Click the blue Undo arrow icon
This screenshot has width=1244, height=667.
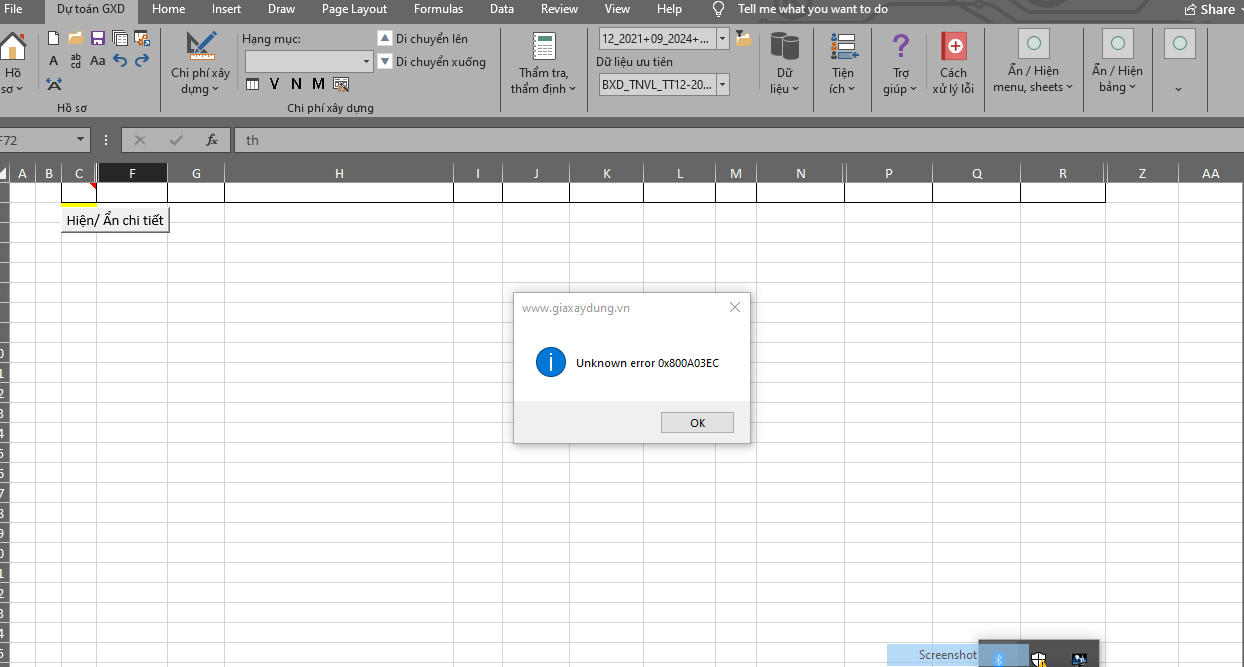click(120, 61)
